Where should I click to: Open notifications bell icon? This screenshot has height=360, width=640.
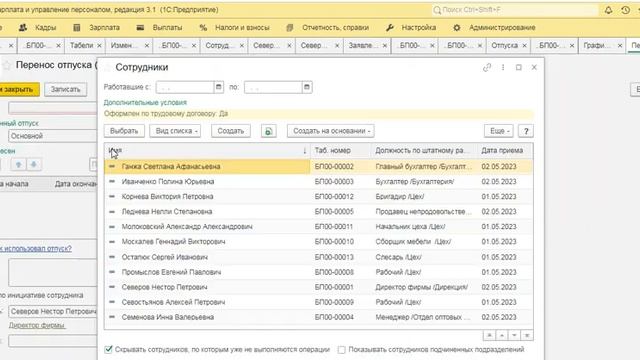(x=608, y=10)
